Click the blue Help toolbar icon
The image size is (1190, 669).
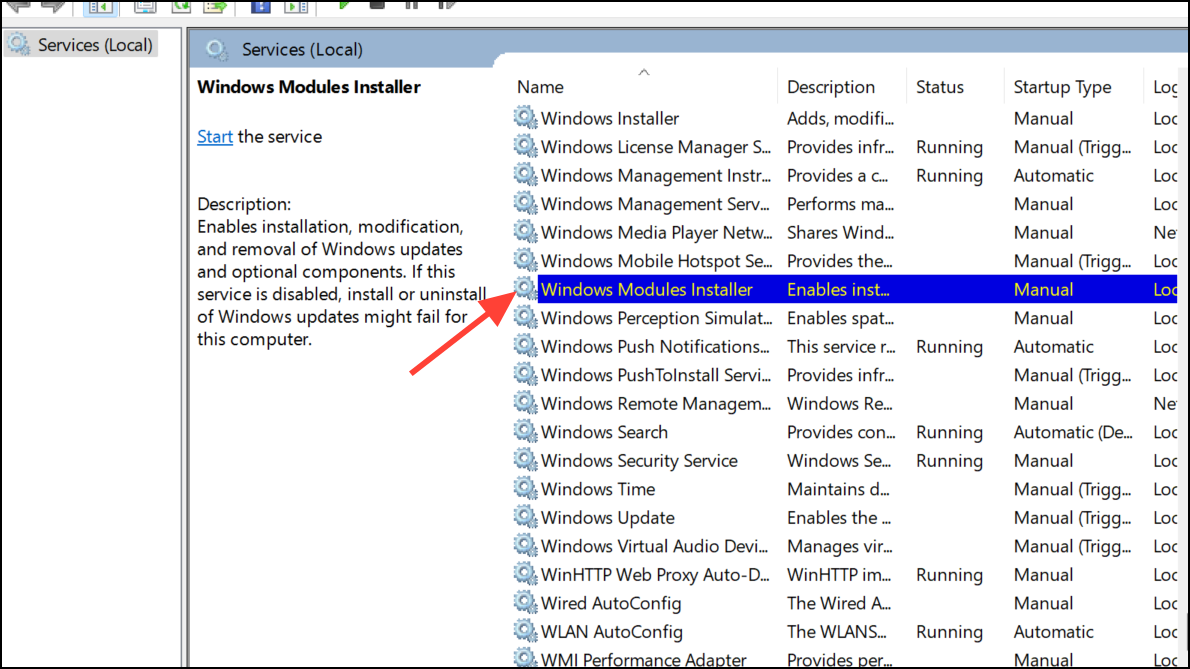[x=260, y=6]
